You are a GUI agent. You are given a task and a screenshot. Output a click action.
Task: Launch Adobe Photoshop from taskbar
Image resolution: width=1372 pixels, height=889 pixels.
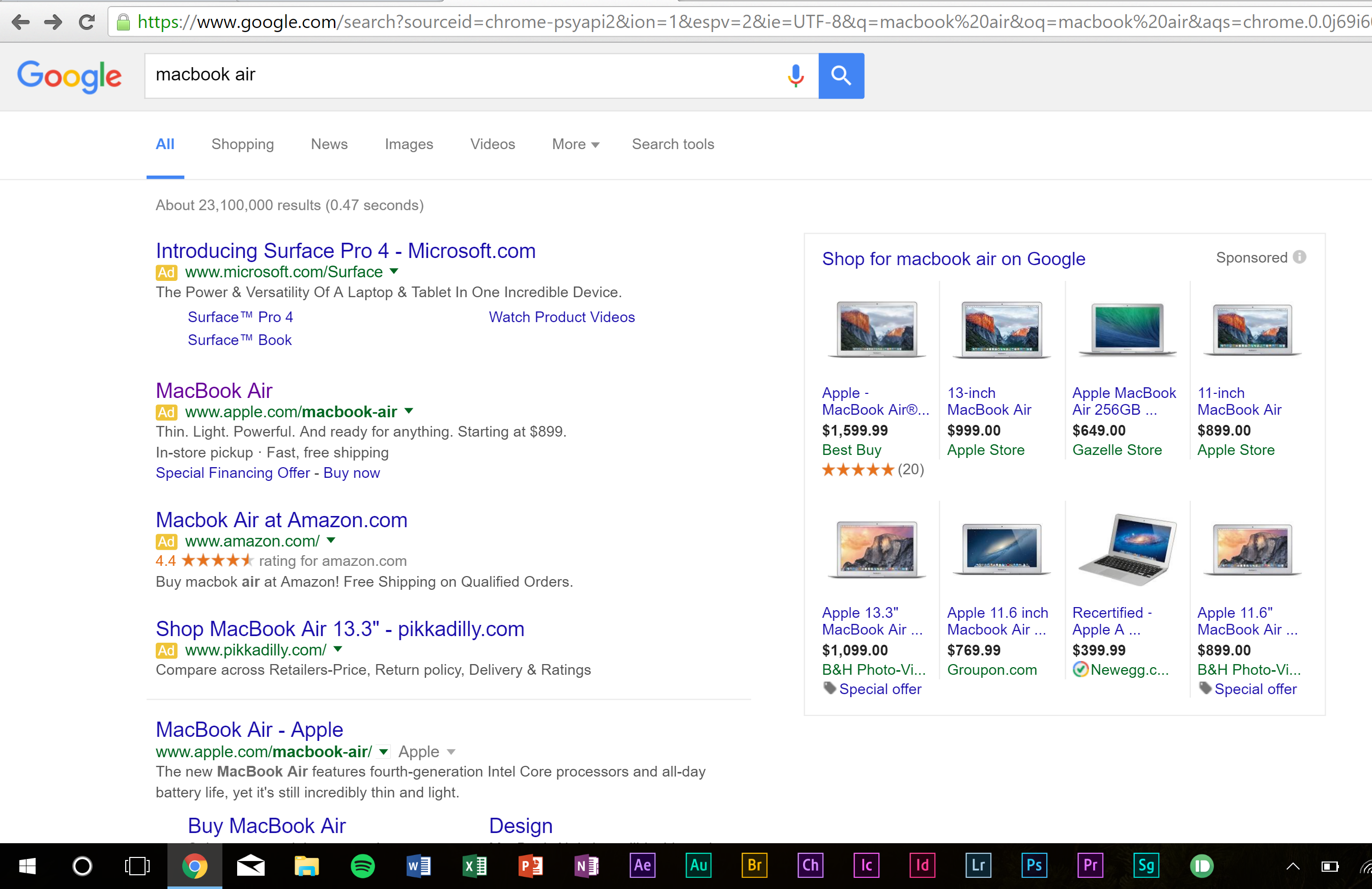(1034, 866)
